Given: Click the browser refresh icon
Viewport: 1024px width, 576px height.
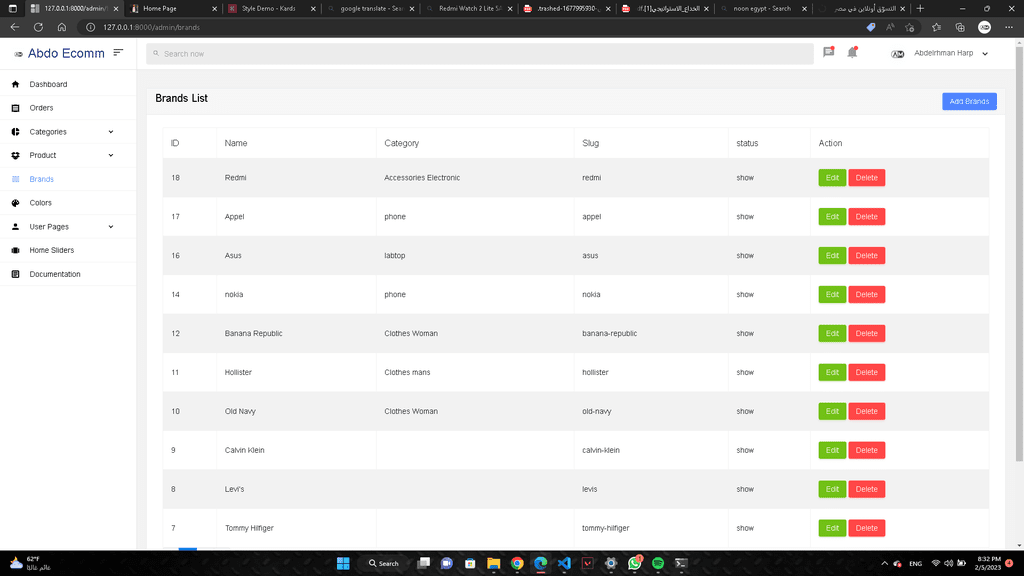Looking at the screenshot, I should tap(39, 27).
